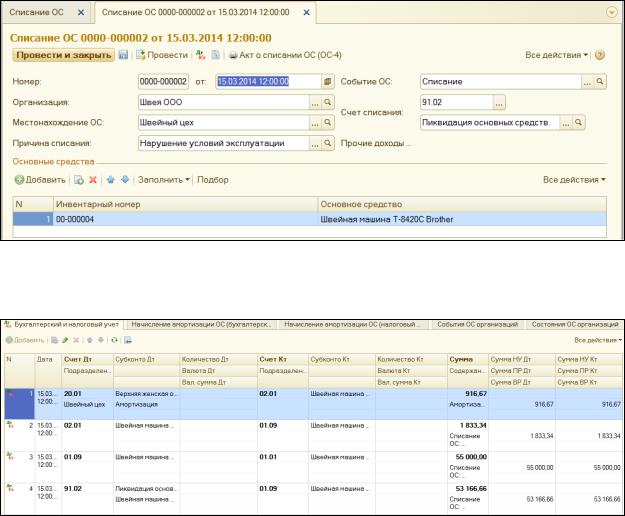Refresh postings list with green arrows icon
This screenshot has height=516, width=625.
point(114,340)
